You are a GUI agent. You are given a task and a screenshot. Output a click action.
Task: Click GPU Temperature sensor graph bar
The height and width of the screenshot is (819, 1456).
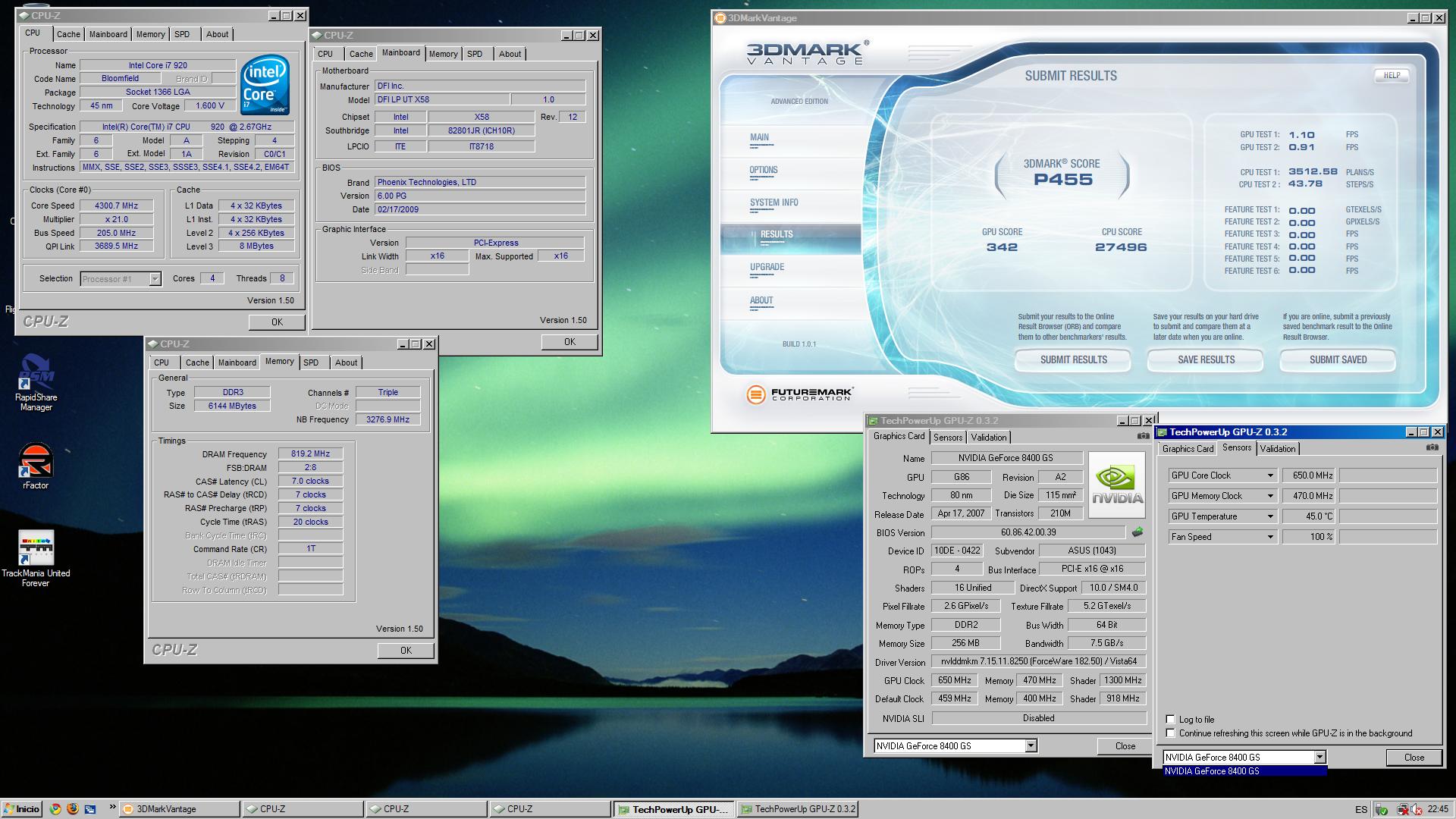tap(1388, 516)
